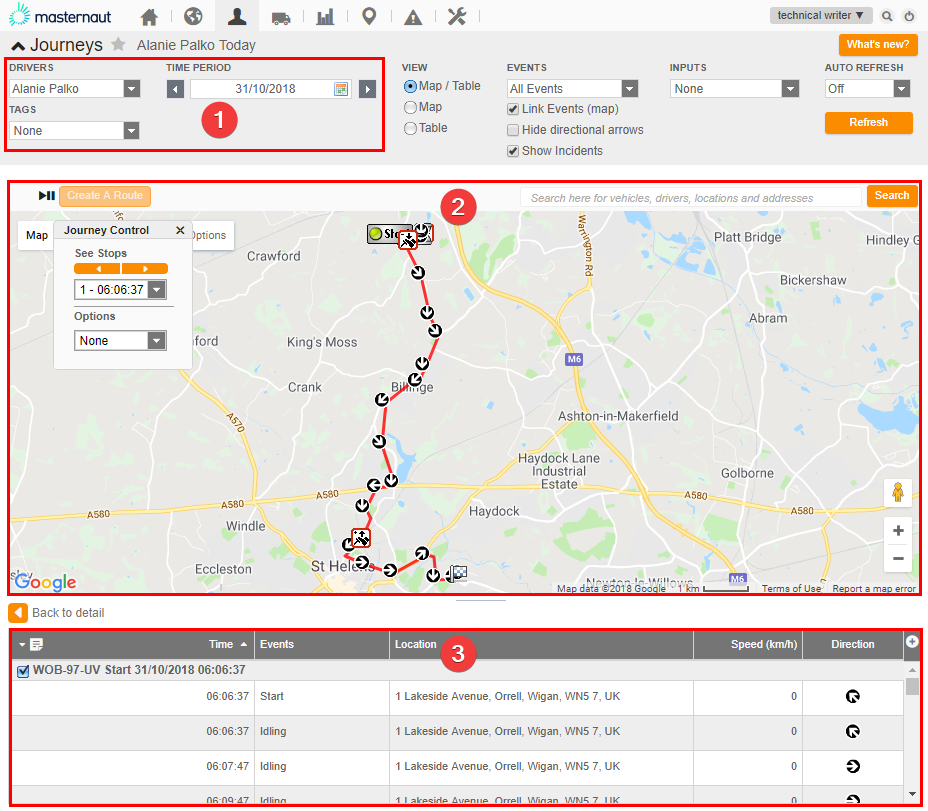Enable Hide directional arrows checkbox

[513, 130]
